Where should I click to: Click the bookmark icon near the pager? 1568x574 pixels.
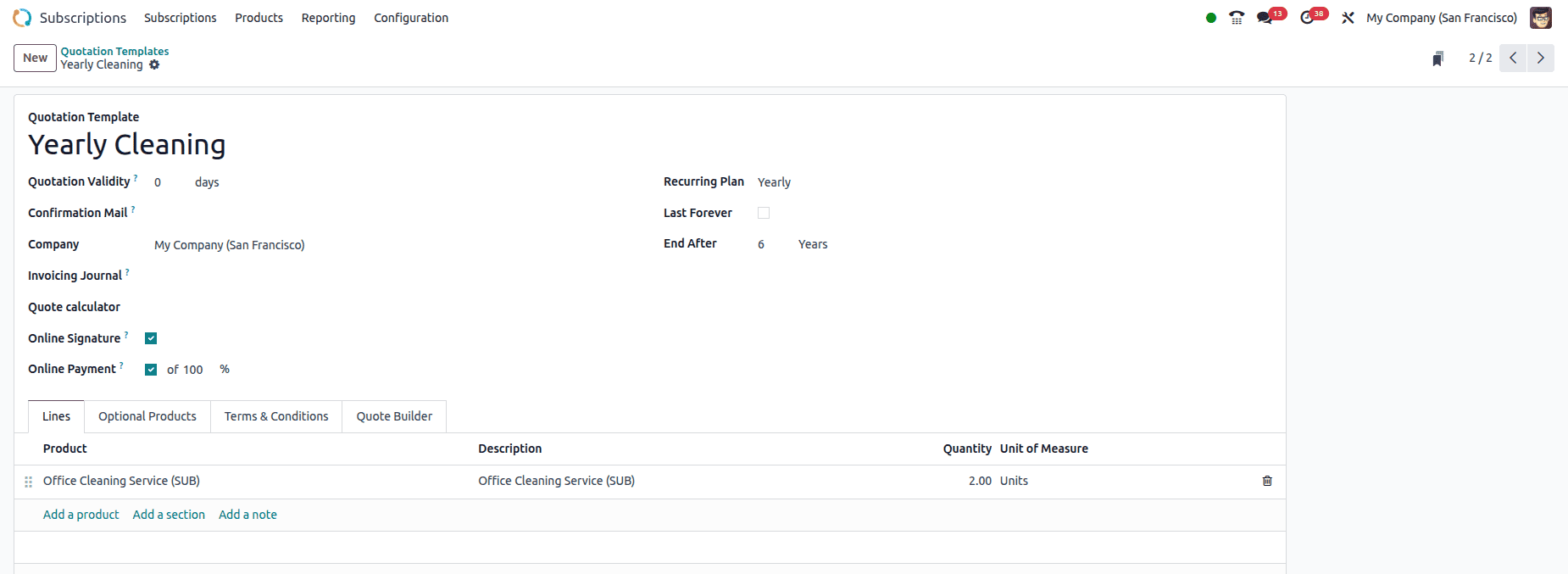click(x=1437, y=59)
